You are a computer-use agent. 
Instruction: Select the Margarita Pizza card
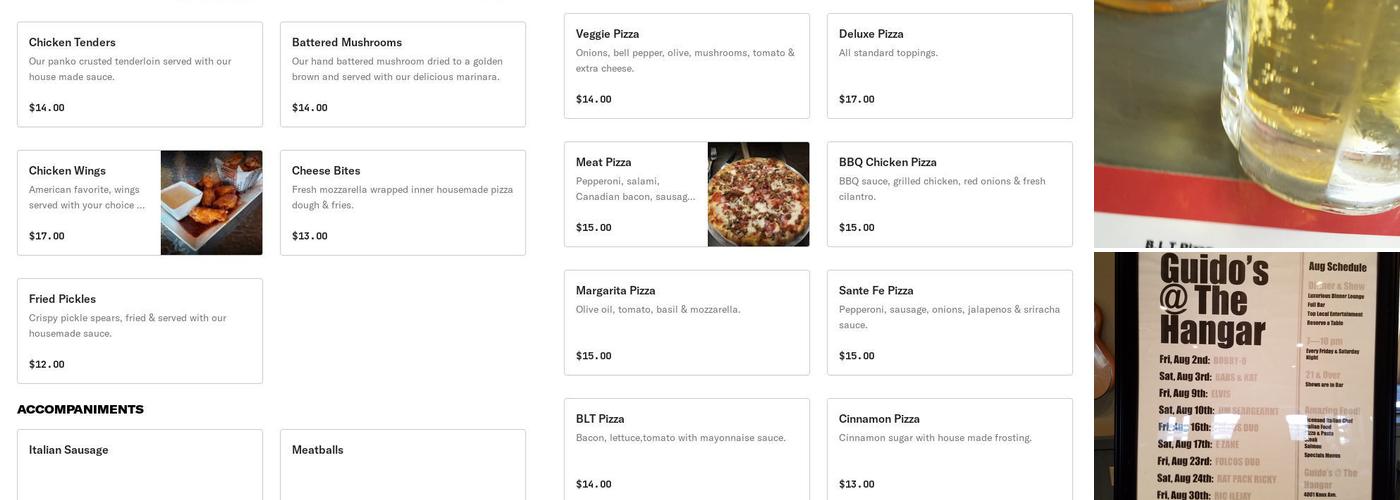pos(686,323)
